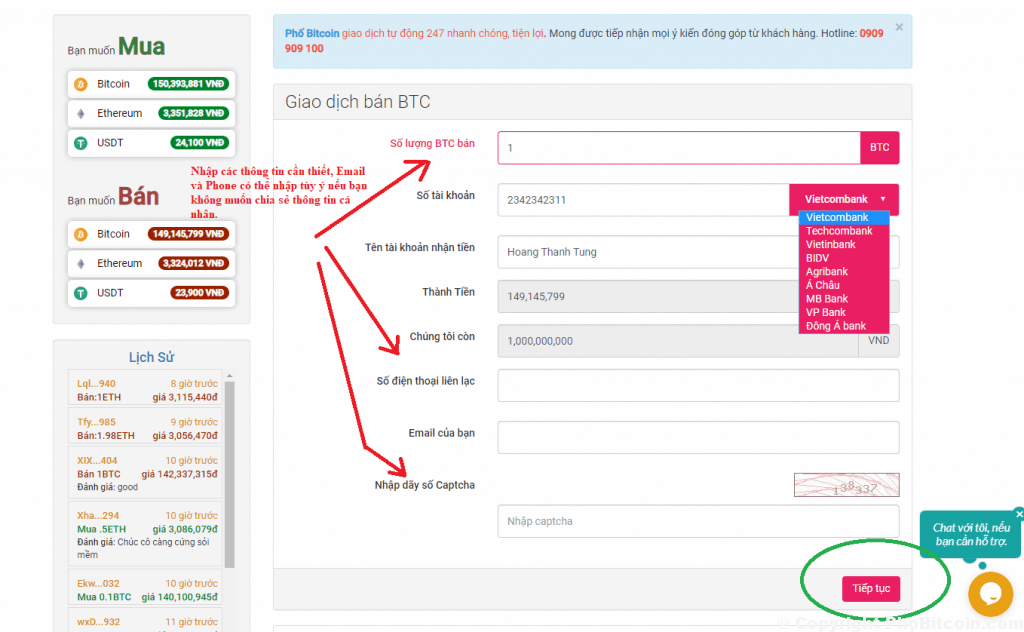This screenshot has width=1024, height=632.
Task: Choose Đông Á bank option
Action: (836, 326)
